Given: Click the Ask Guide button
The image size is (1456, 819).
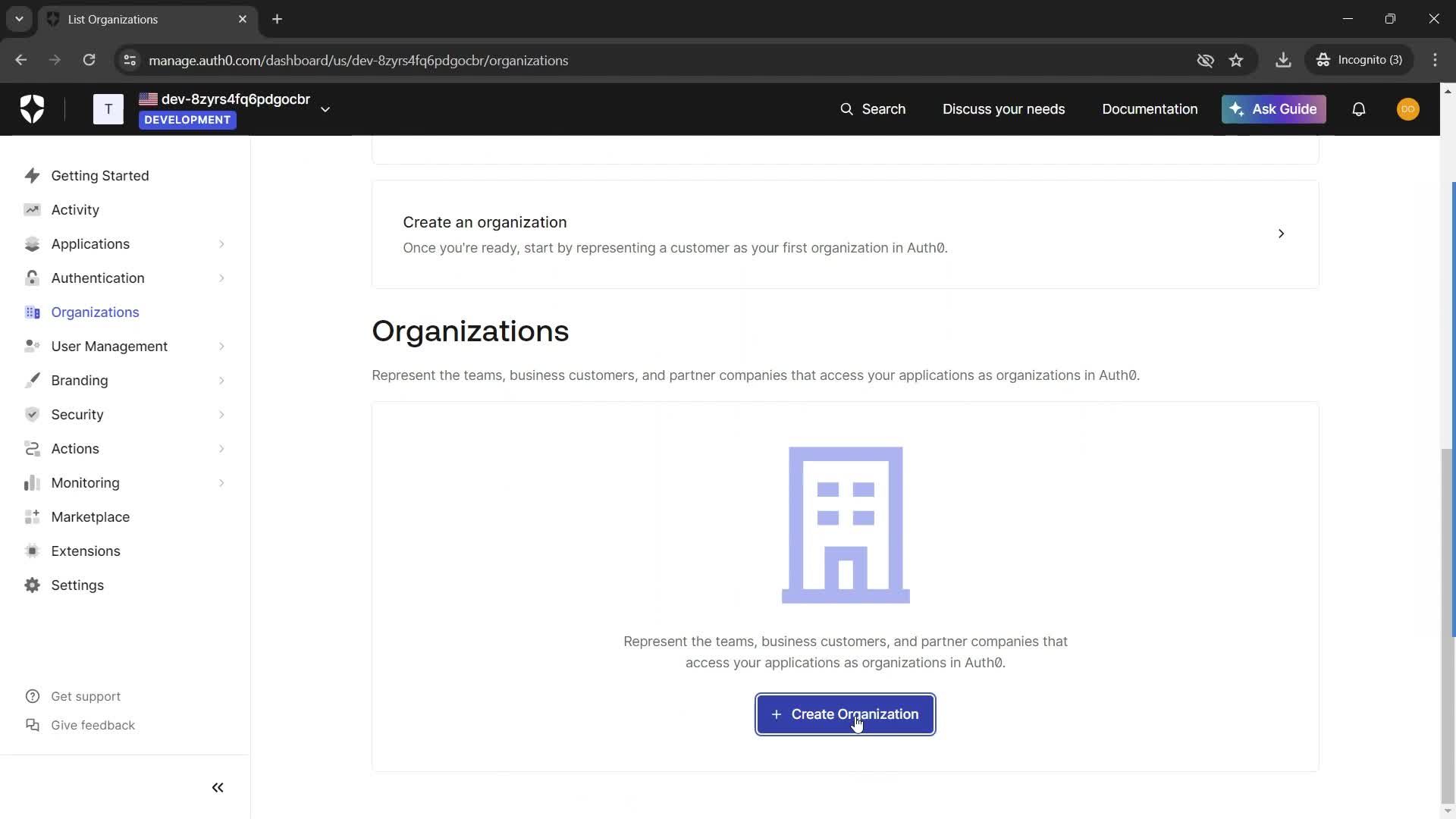Looking at the screenshot, I should (1273, 109).
